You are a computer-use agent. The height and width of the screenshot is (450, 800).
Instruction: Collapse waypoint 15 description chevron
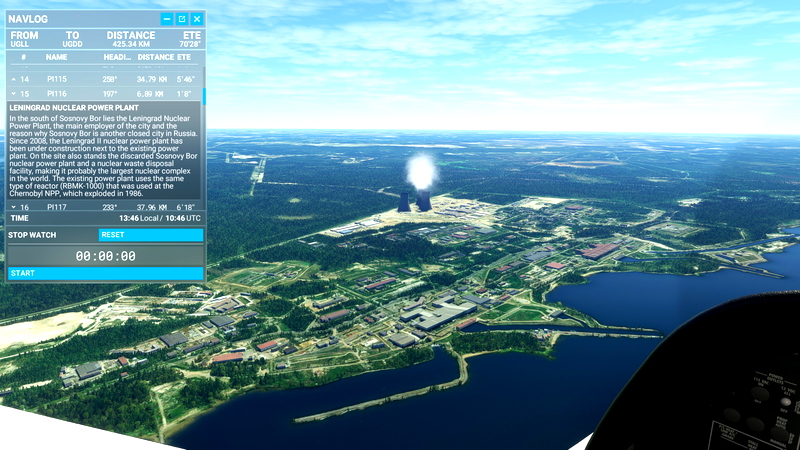pyautogui.click(x=14, y=93)
